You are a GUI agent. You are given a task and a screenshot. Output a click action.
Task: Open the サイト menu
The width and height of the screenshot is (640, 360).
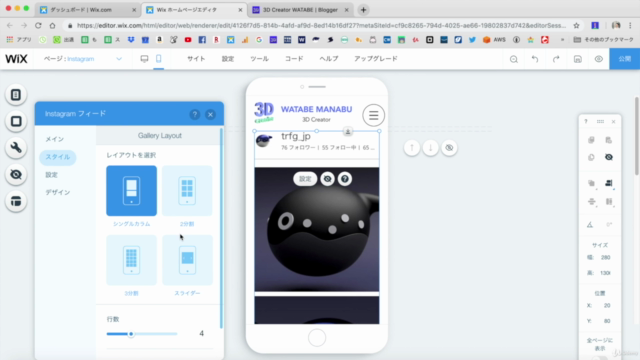click(196, 59)
